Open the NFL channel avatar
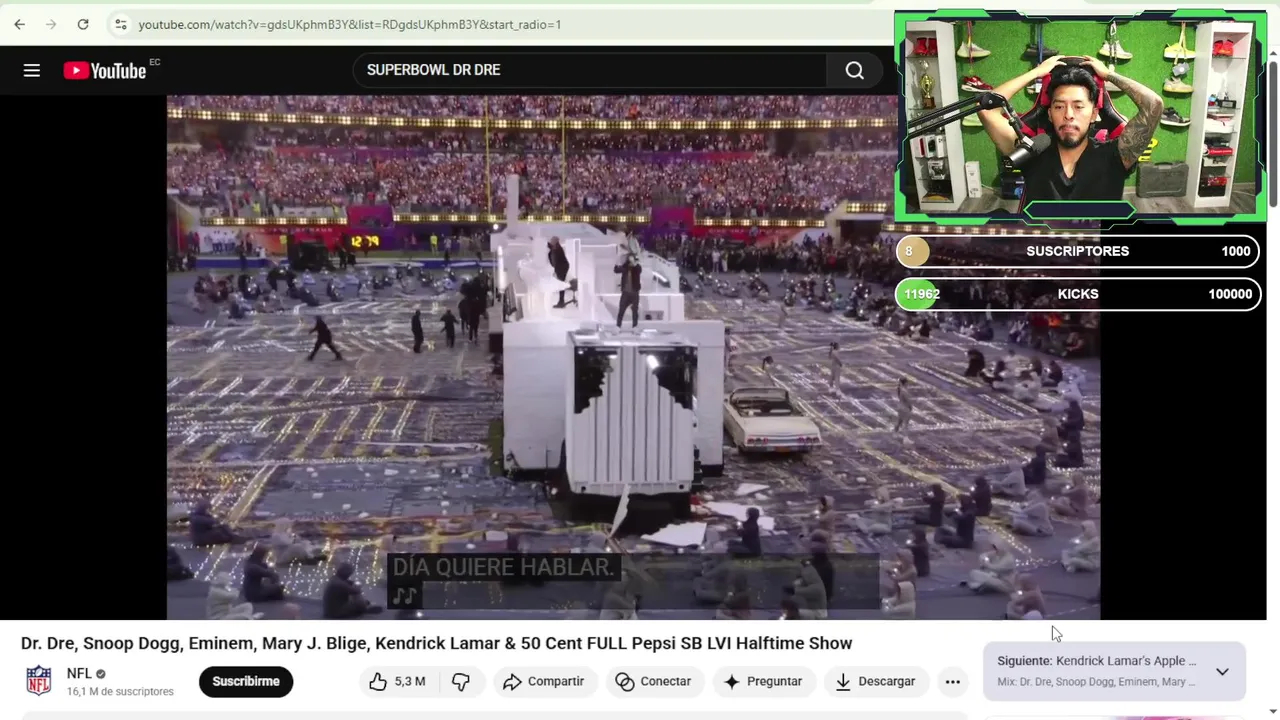The height and width of the screenshot is (720, 1280). 39,681
